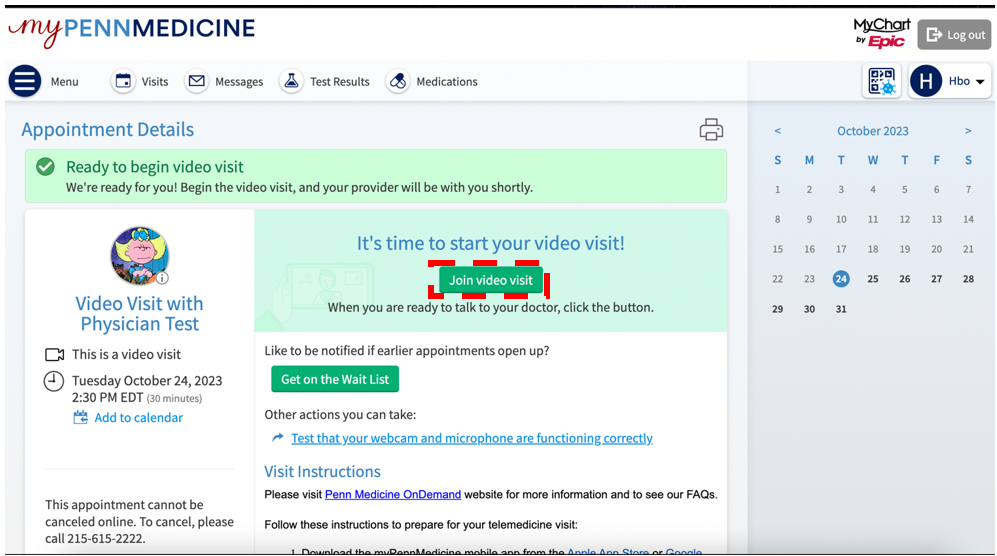The width and height of the screenshot is (997, 556).
Task: Click the October 2023 month heading
Action: (872, 130)
